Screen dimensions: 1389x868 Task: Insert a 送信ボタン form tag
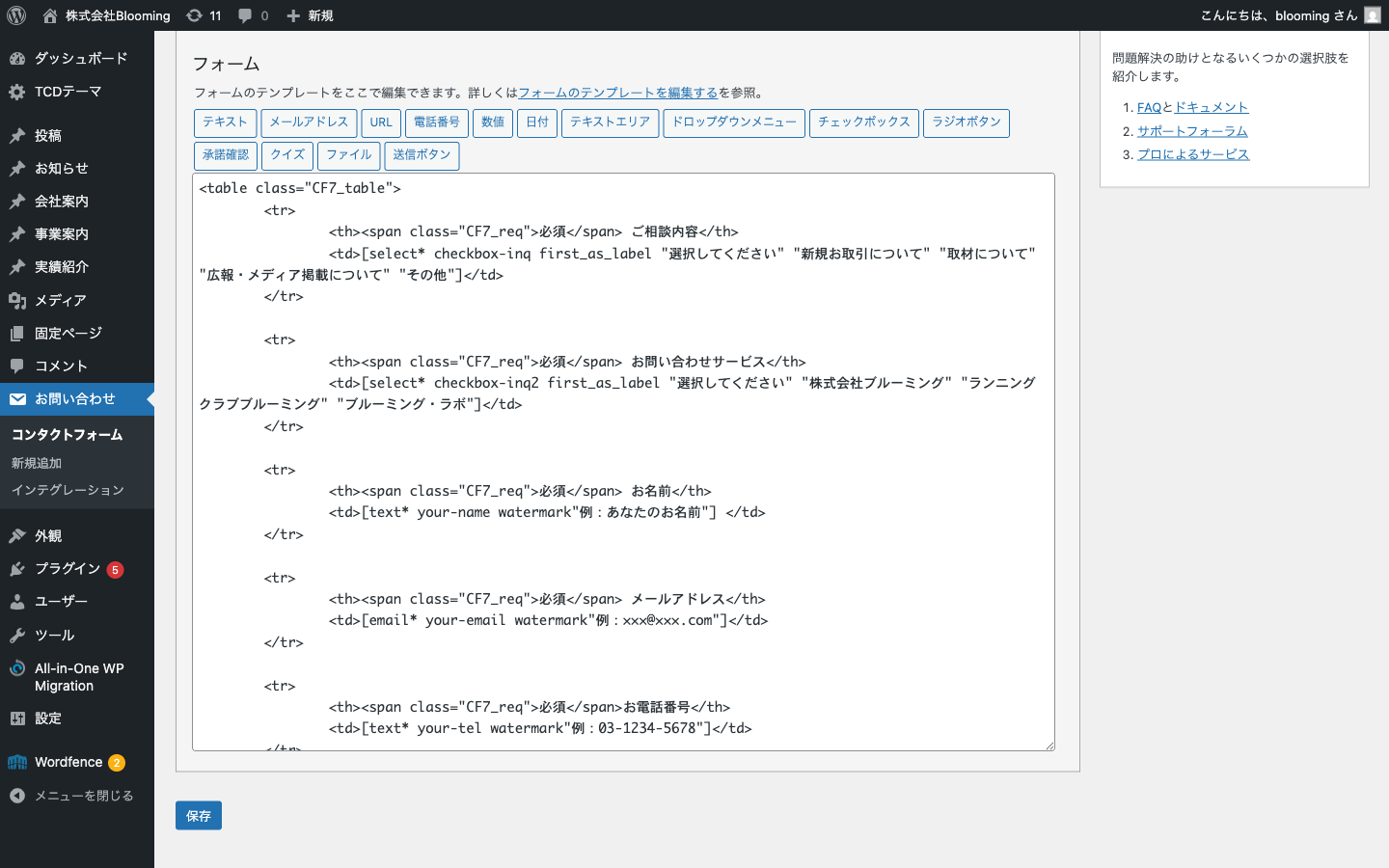[x=422, y=155]
